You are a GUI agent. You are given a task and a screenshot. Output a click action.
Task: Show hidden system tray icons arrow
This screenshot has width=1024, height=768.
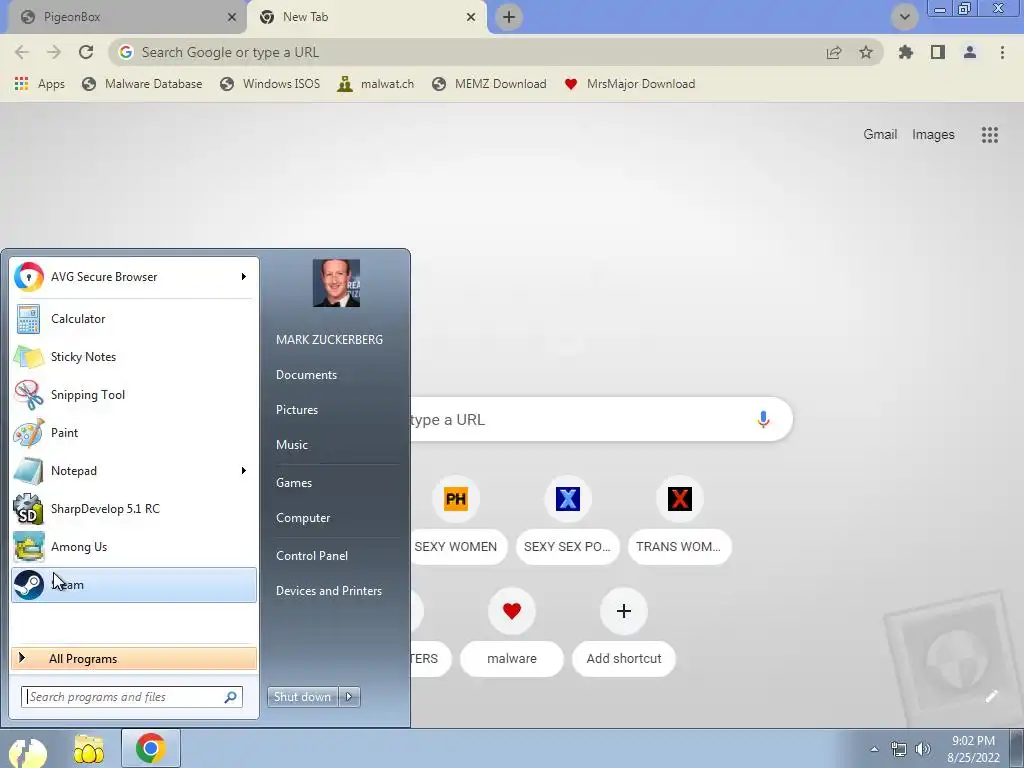click(874, 749)
